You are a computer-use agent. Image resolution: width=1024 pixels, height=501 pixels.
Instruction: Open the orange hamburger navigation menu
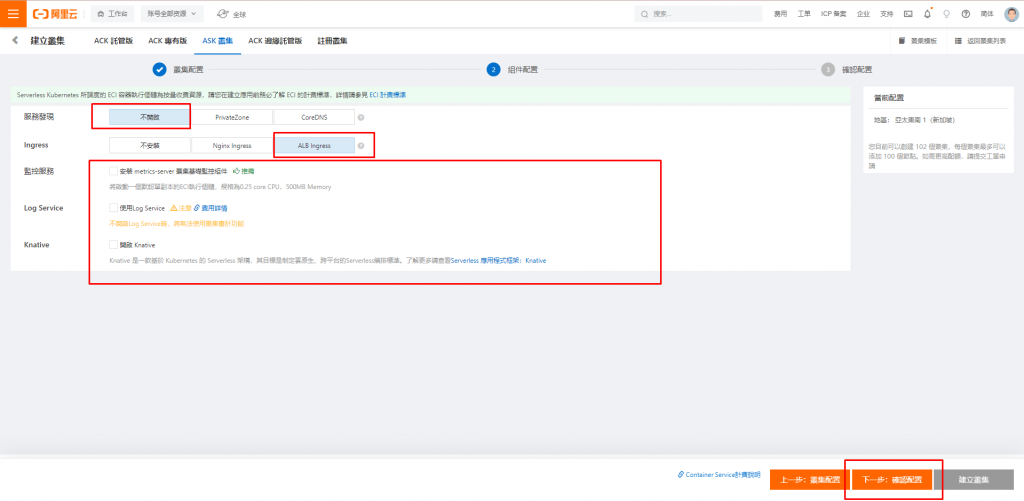13,14
